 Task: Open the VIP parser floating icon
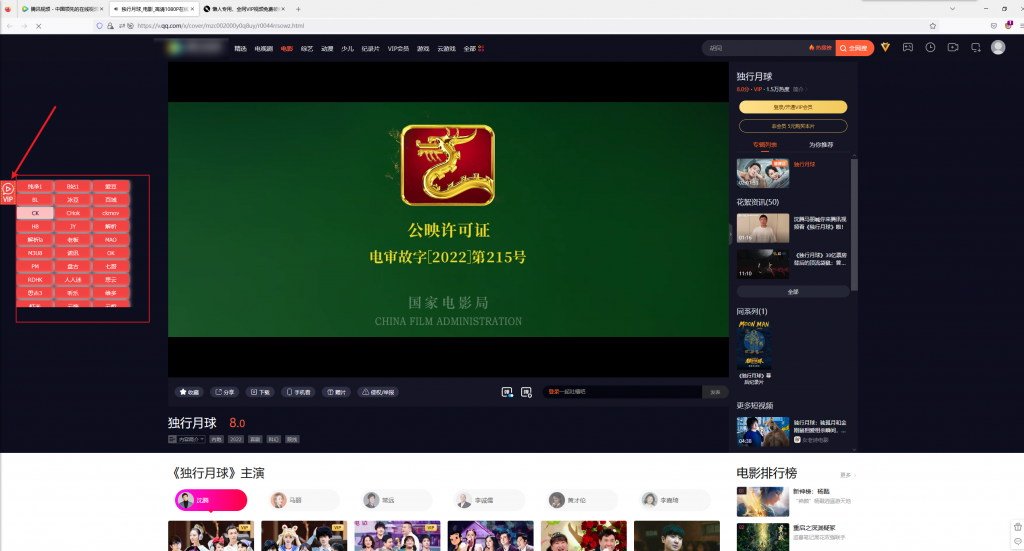point(8,193)
